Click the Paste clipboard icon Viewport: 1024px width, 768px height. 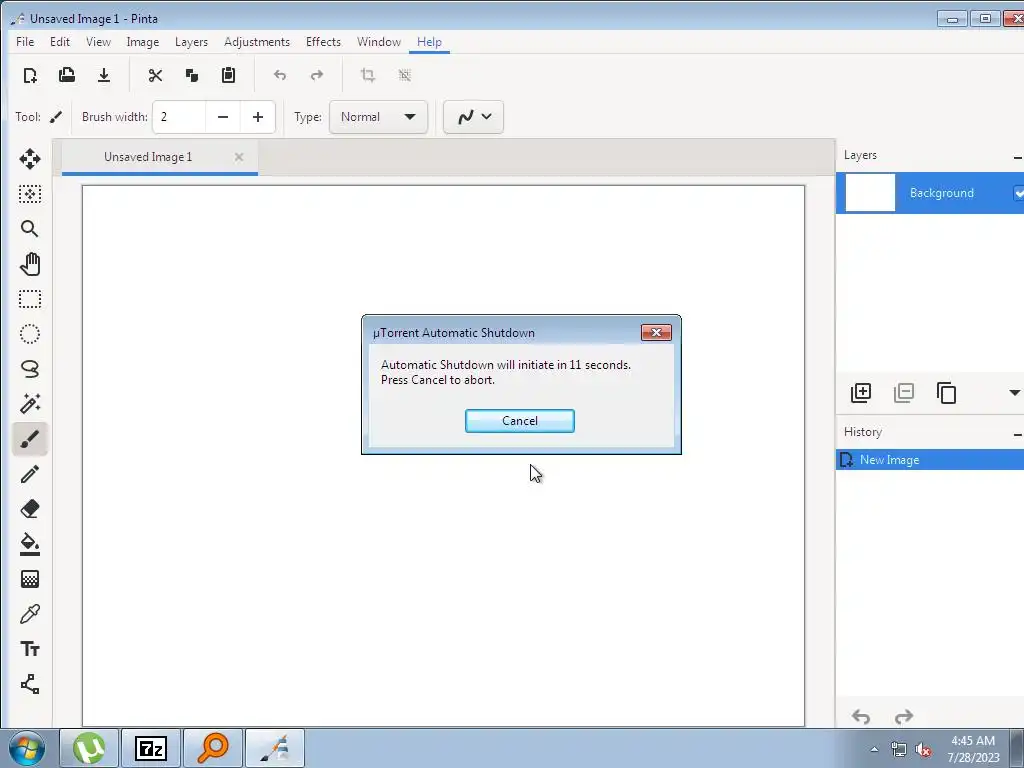[x=228, y=75]
